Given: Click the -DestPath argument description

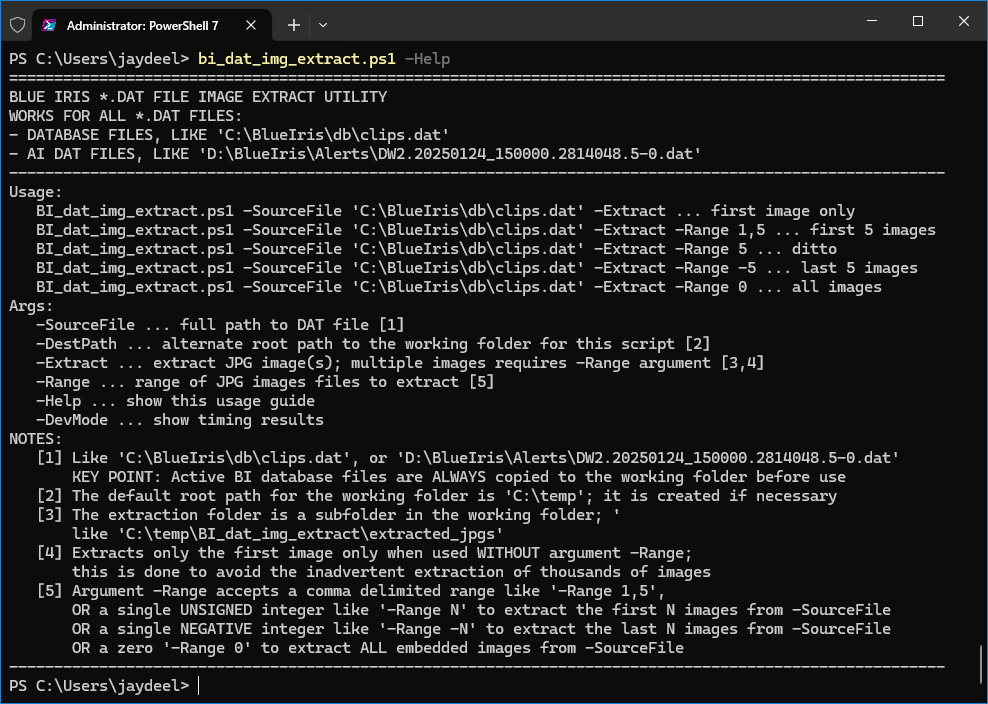Looking at the screenshot, I should point(373,344).
